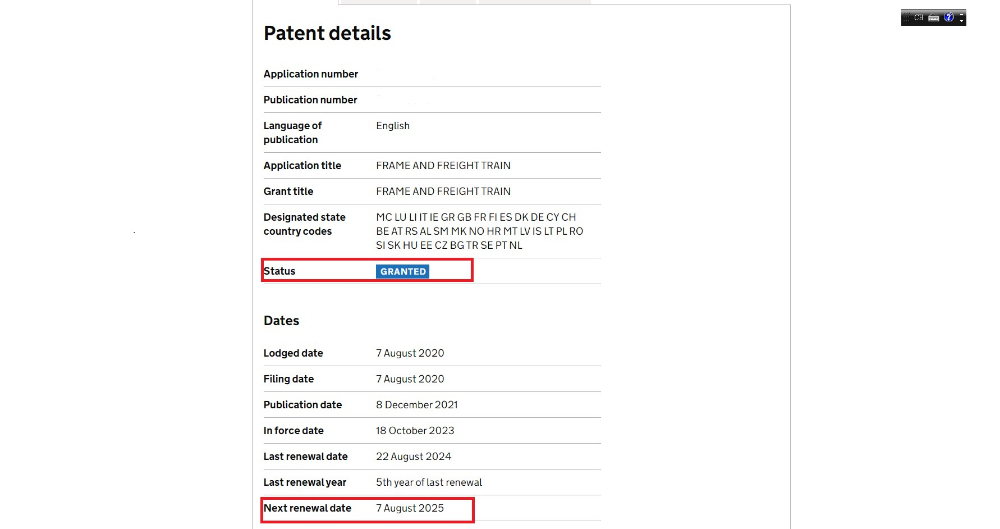The height and width of the screenshot is (529, 1000).
Task: Click the Application number label
Action: (311, 74)
